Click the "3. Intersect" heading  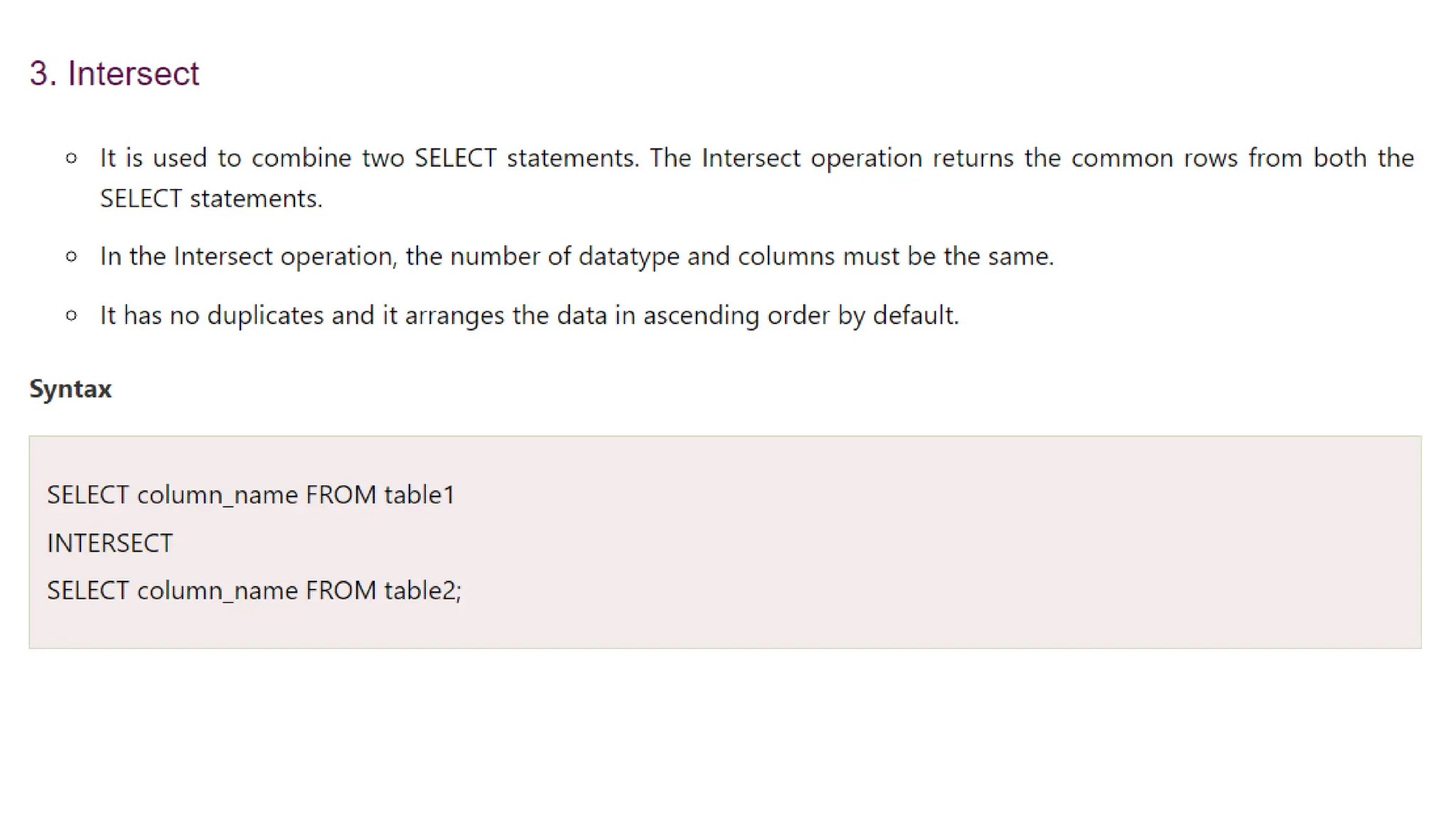click(114, 74)
